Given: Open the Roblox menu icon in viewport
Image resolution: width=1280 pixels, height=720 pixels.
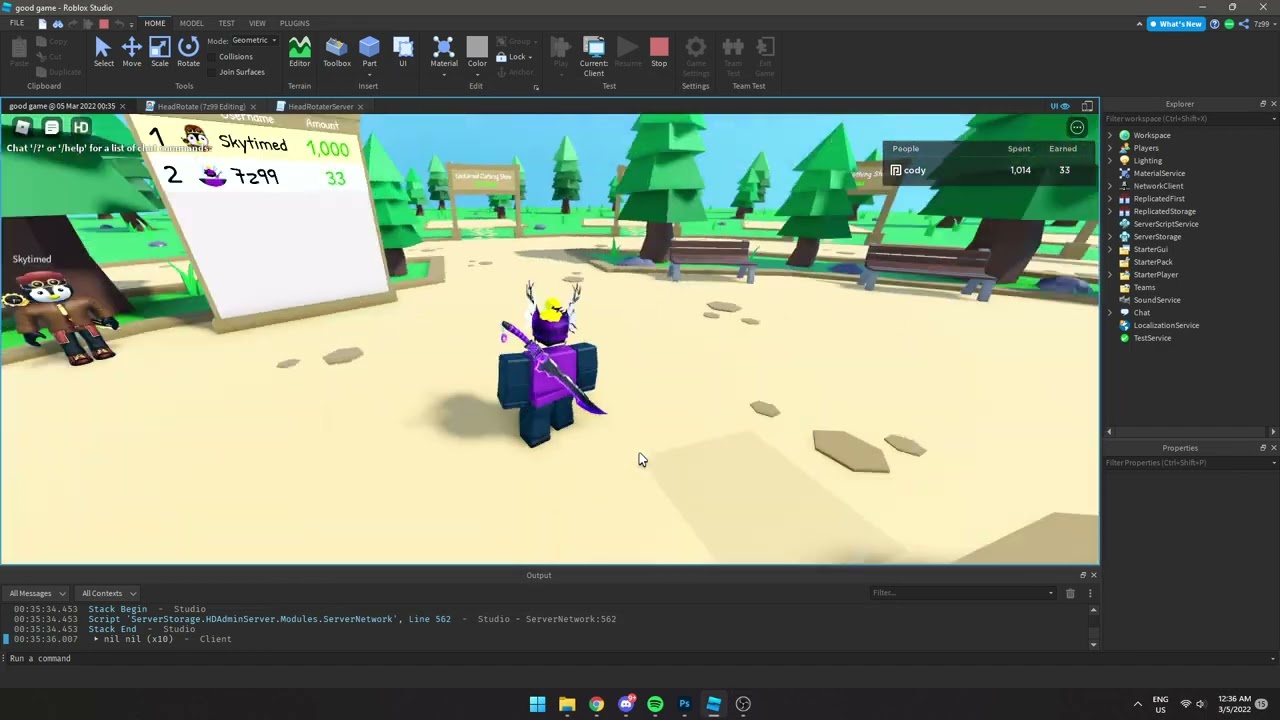Looking at the screenshot, I should (23, 126).
